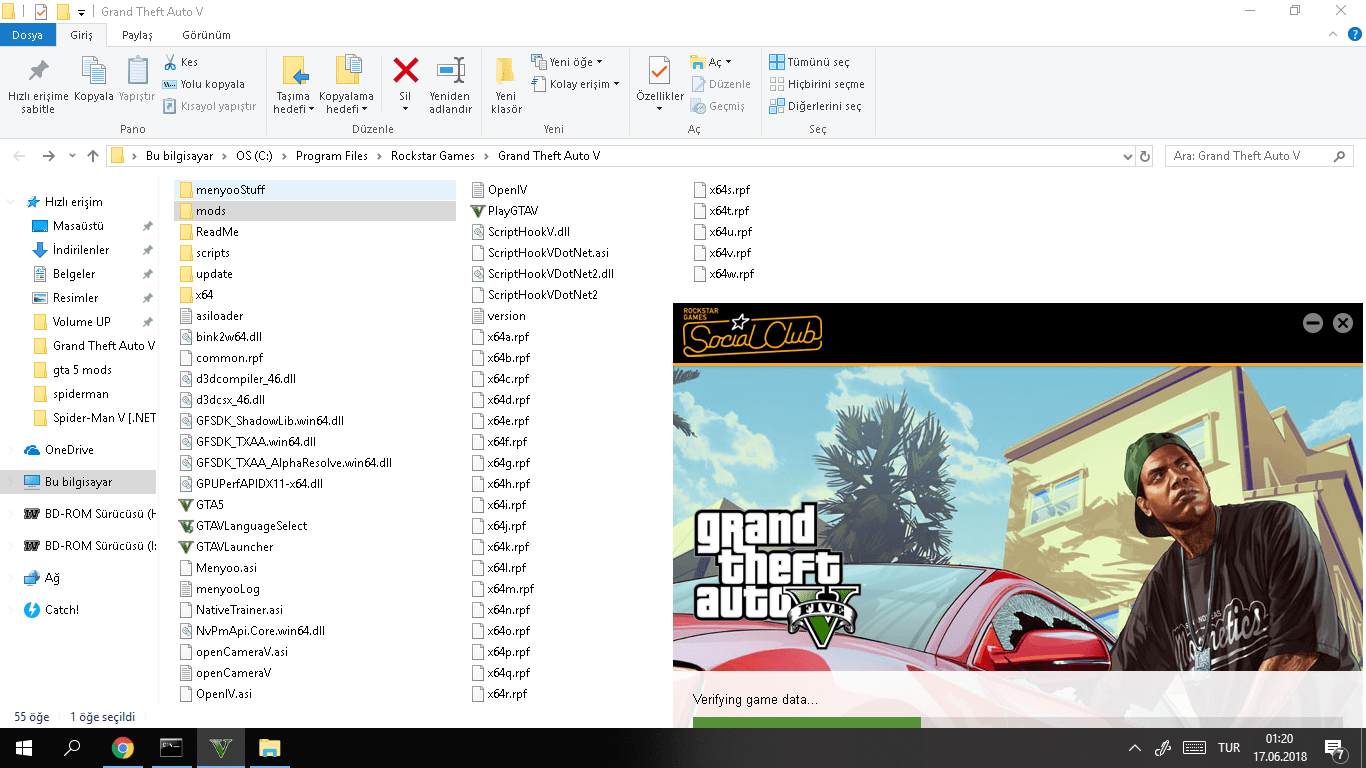Image resolution: width=1366 pixels, height=768 pixels.
Task: Click Yeniden adlandır rename icon
Action: click(451, 86)
